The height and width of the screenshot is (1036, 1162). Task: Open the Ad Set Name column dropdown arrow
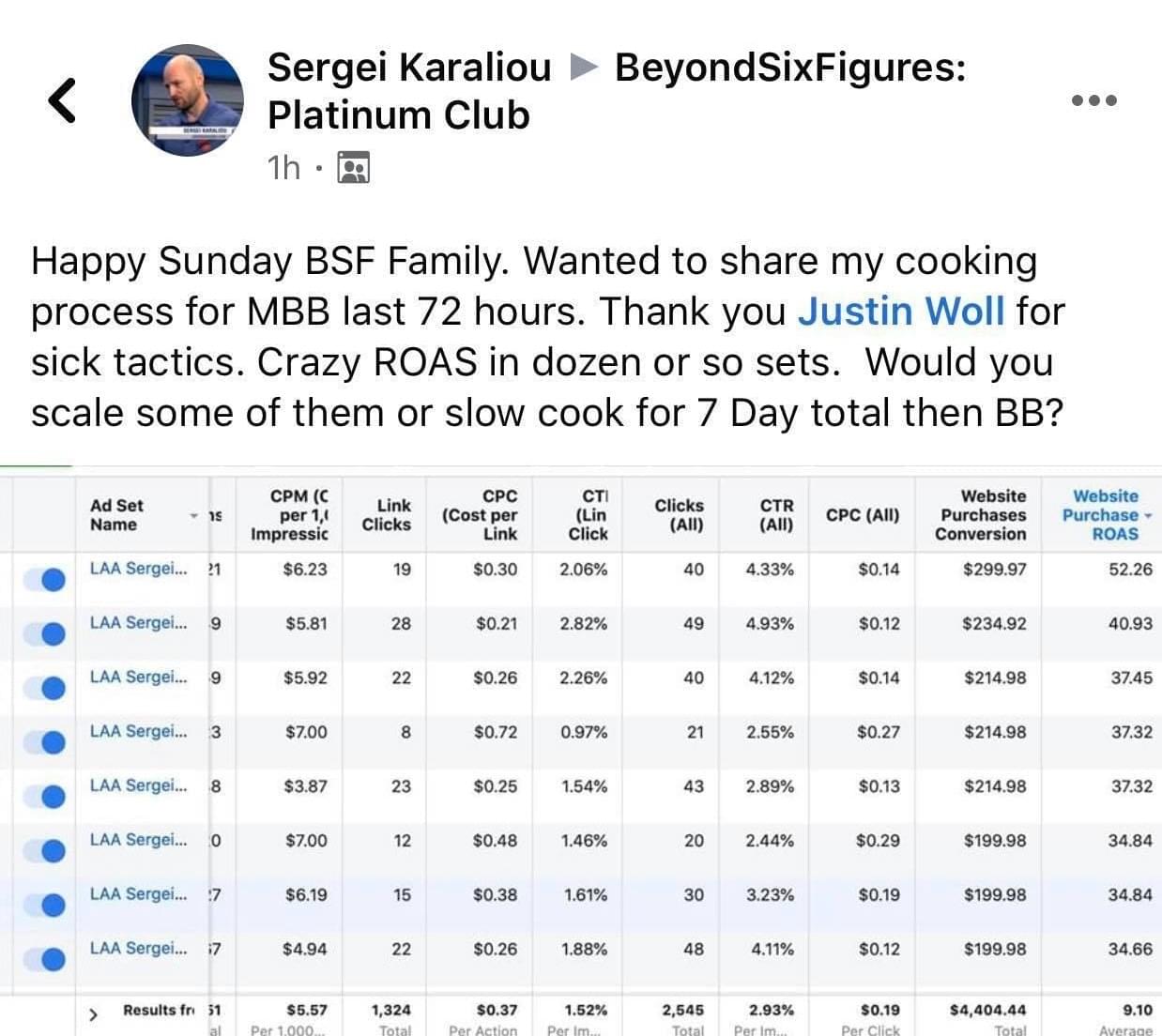pyautogui.click(x=193, y=516)
